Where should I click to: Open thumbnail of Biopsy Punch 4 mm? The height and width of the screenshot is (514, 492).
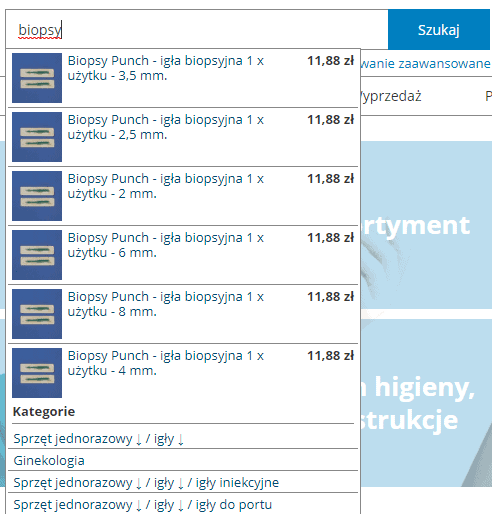tap(37, 373)
